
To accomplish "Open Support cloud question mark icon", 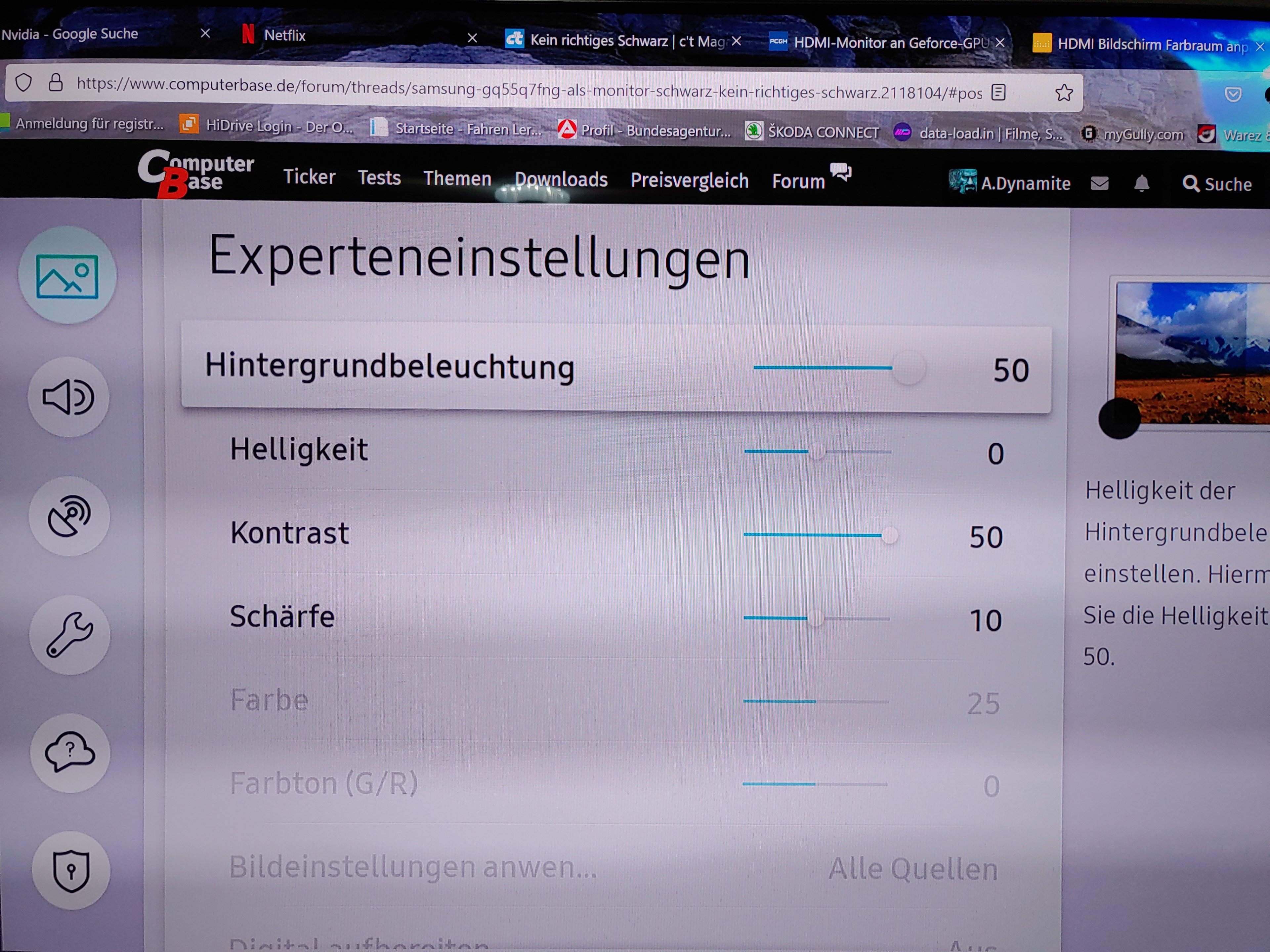I will [70, 752].
